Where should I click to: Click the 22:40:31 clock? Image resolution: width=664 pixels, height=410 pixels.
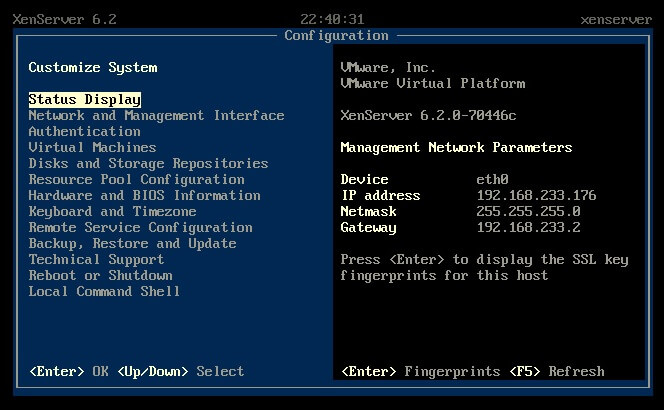pyautogui.click(x=332, y=19)
